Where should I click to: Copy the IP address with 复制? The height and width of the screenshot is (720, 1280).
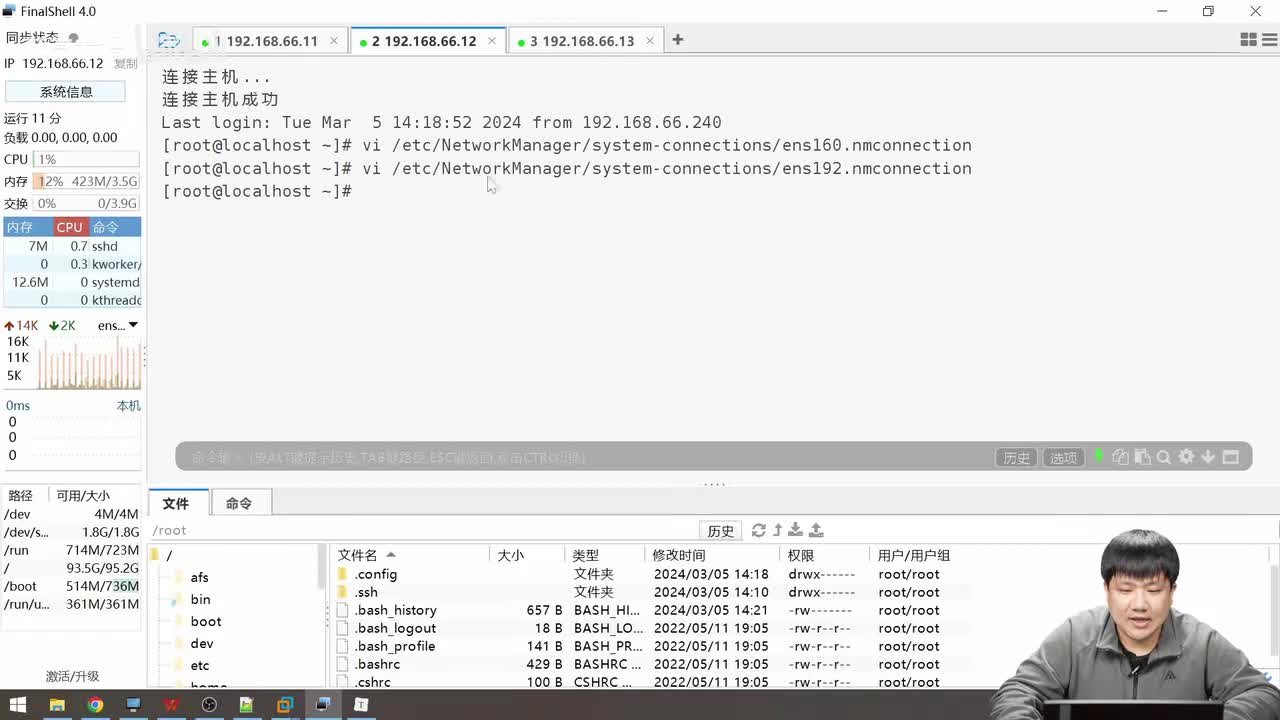click(125, 63)
